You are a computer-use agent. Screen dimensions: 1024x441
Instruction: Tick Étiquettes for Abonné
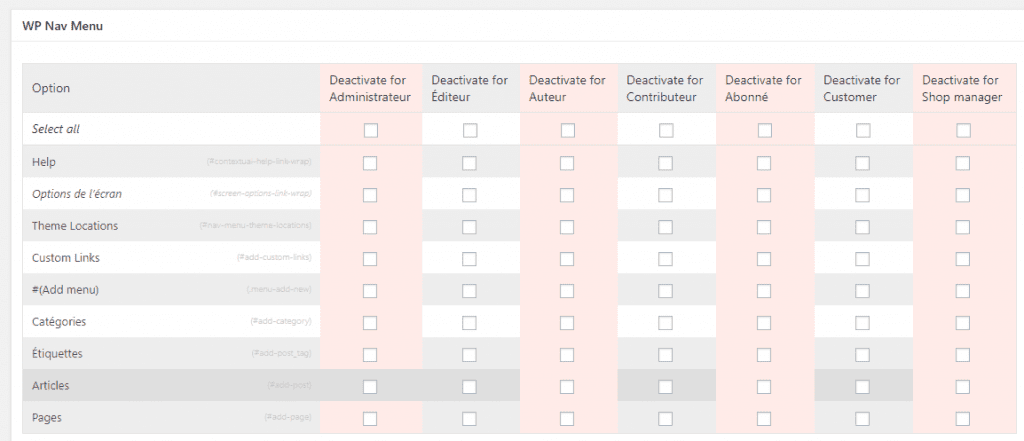(765, 354)
